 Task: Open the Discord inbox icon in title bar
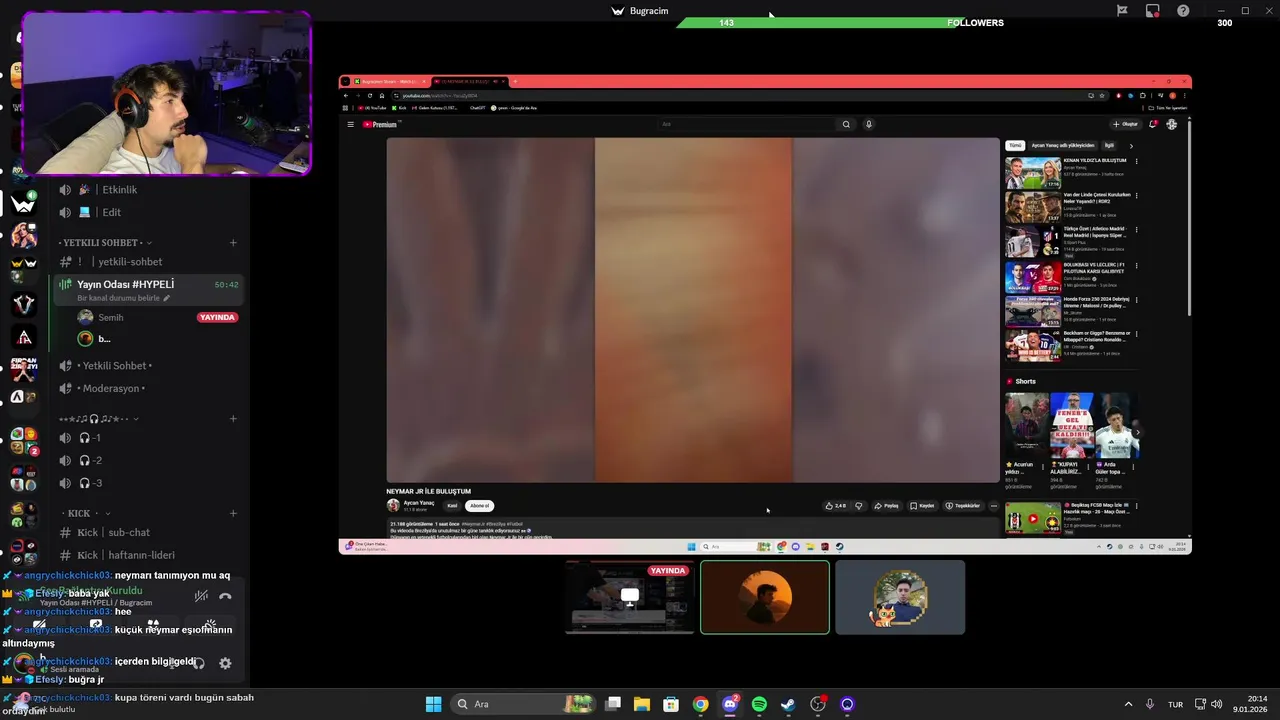1153,11
